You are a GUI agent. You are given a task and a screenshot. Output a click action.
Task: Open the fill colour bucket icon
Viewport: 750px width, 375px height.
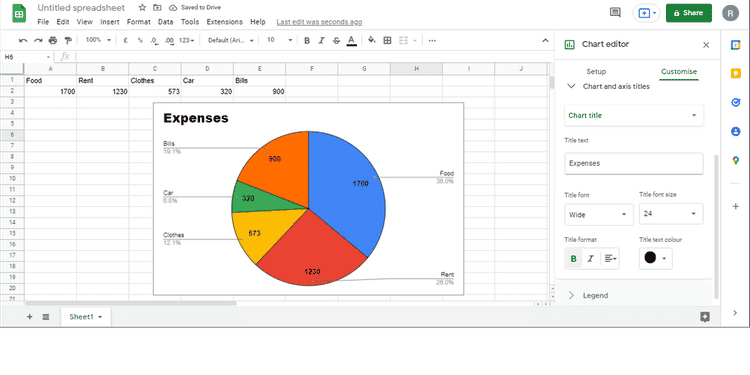(372, 41)
